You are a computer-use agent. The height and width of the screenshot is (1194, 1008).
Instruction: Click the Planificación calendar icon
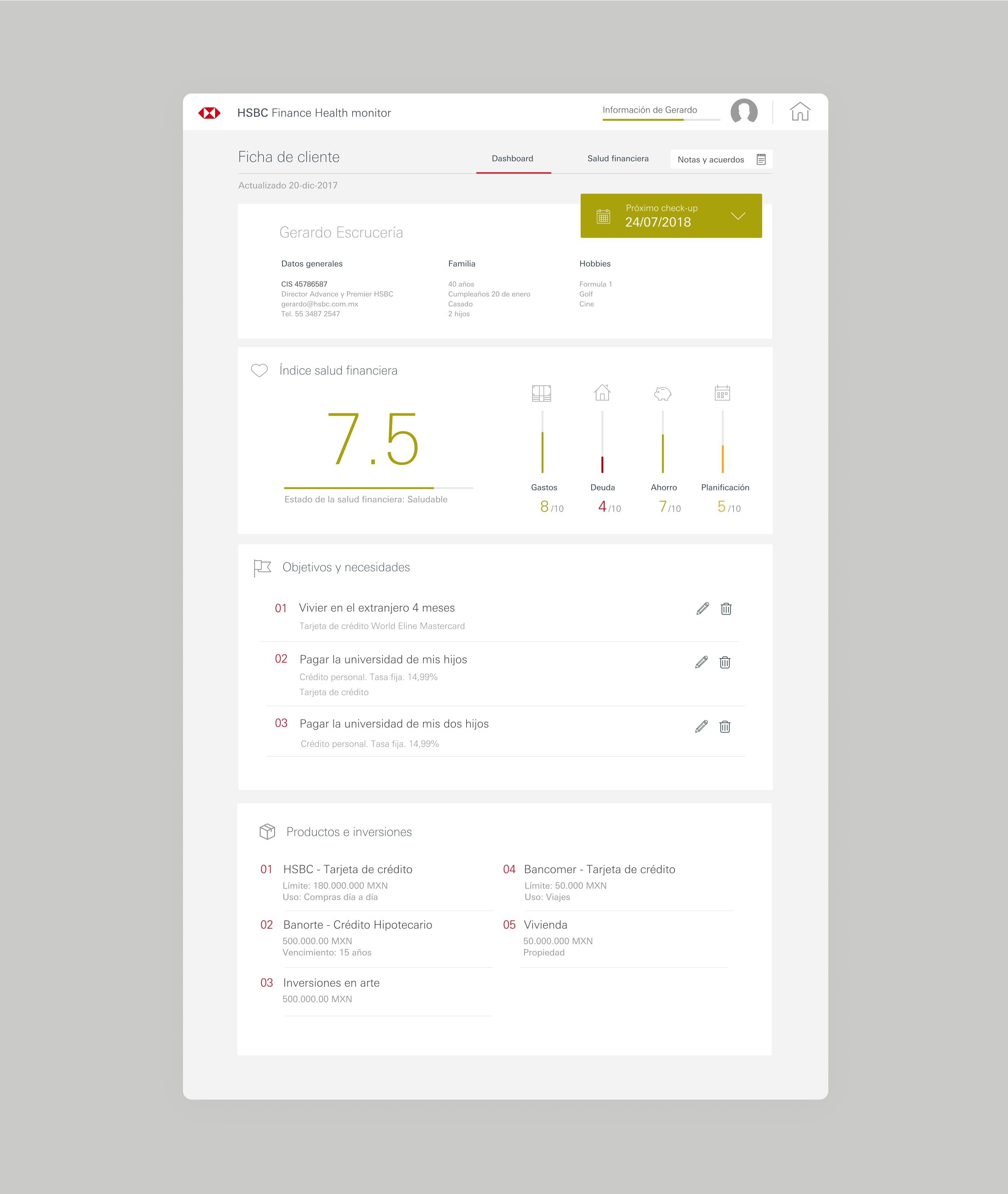click(x=723, y=393)
